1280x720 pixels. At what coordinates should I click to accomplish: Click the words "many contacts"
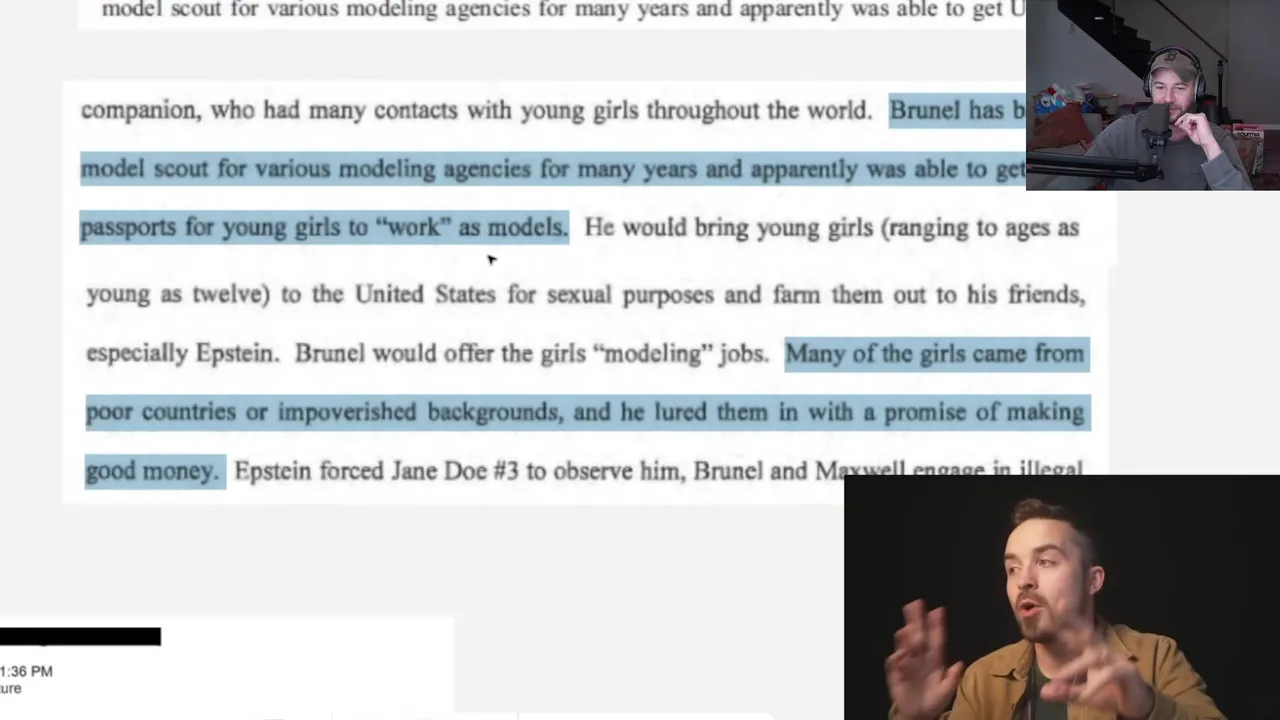coord(383,110)
